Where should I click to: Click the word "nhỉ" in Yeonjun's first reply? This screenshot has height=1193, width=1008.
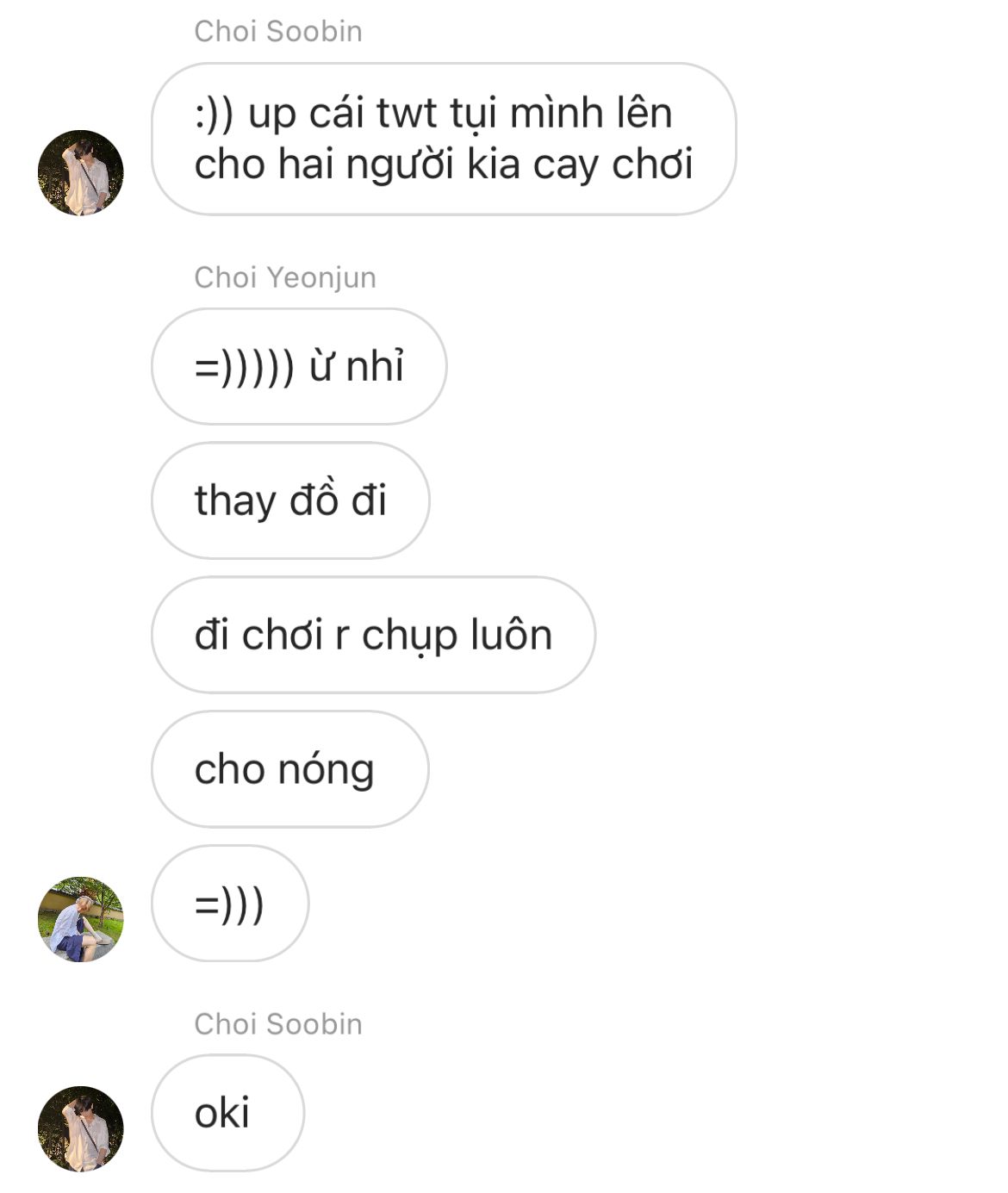click(x=375, y=366)
